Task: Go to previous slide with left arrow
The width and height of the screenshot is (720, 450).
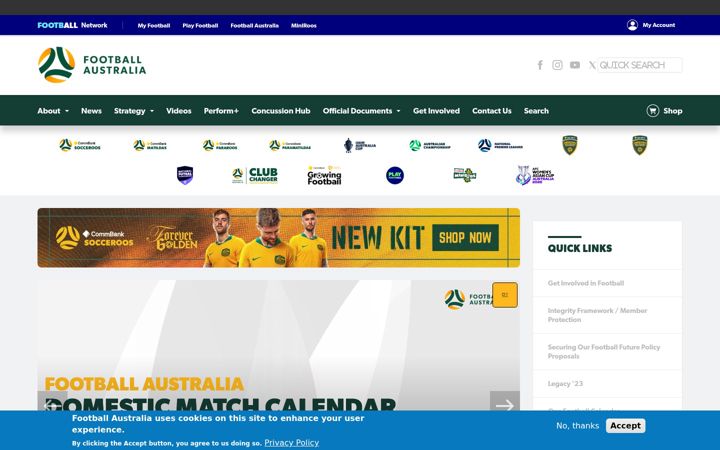Action: (52, 405)
